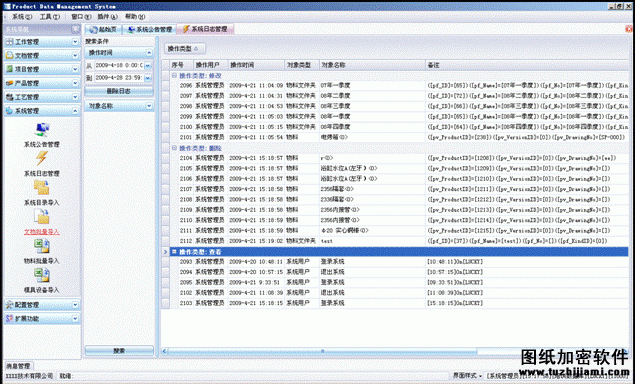
Task: Open the end date dropdown arrow
Action: (148, 78)
